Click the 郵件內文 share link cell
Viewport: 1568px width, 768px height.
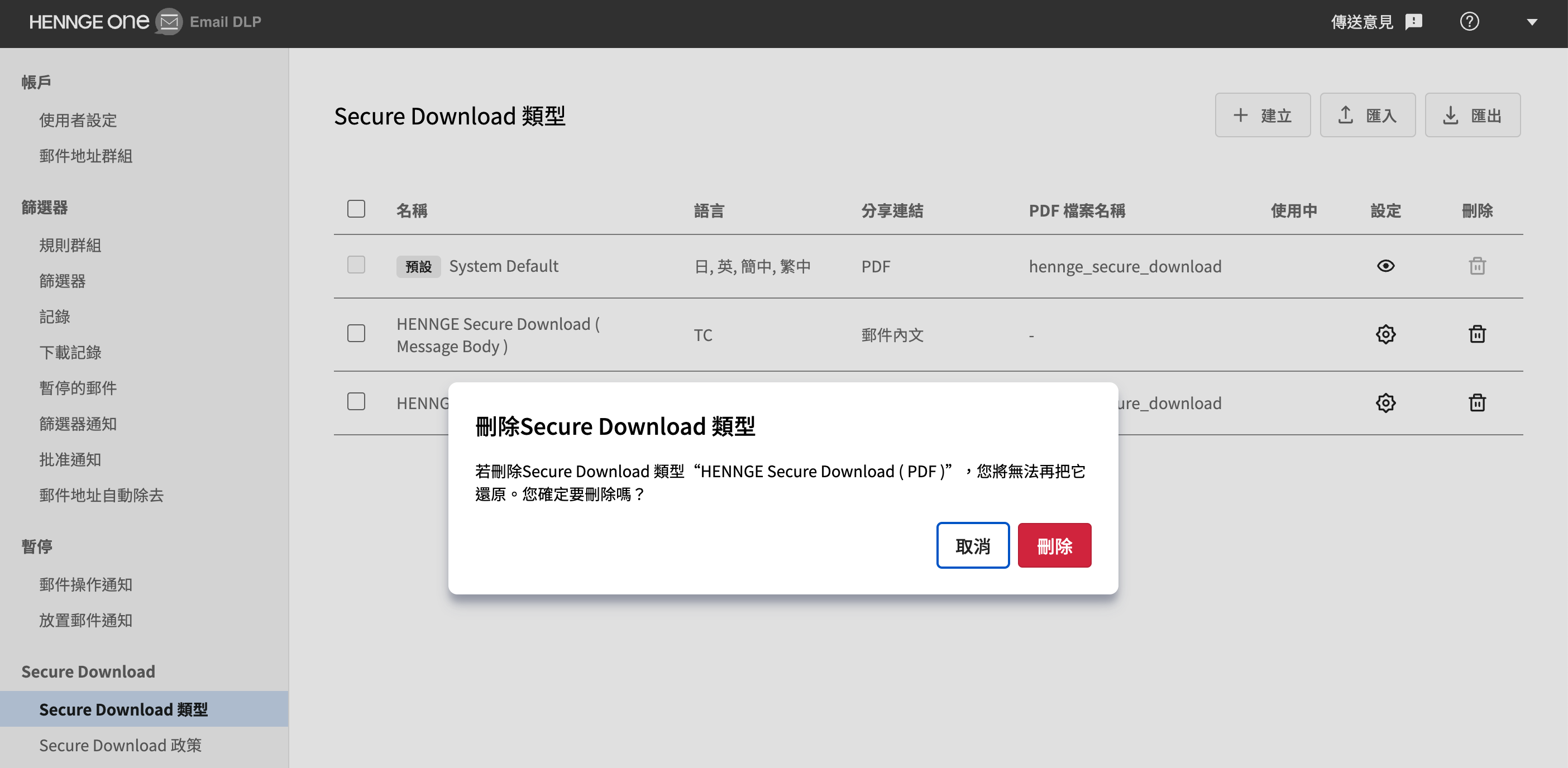point(892,335)
